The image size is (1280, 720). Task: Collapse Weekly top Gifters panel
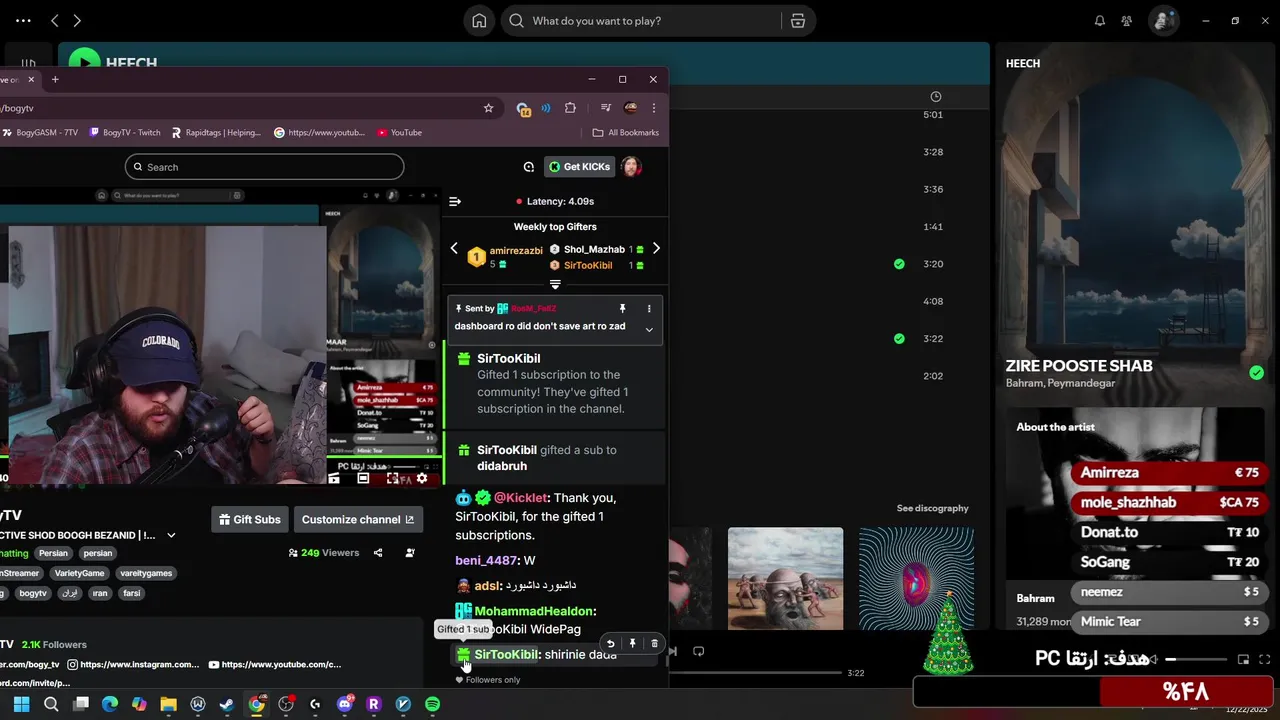pyautogui.click(x=555, y=284)
